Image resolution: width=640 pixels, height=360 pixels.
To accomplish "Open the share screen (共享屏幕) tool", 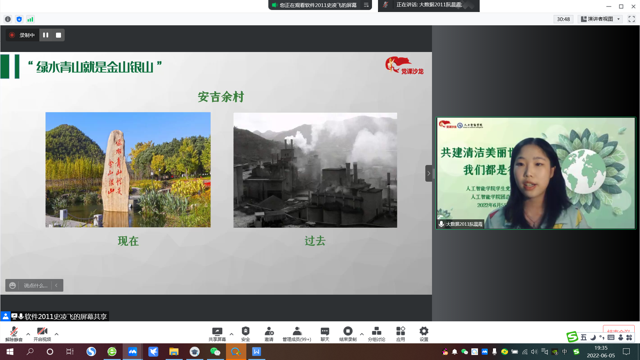I will (x=217, y=334).
